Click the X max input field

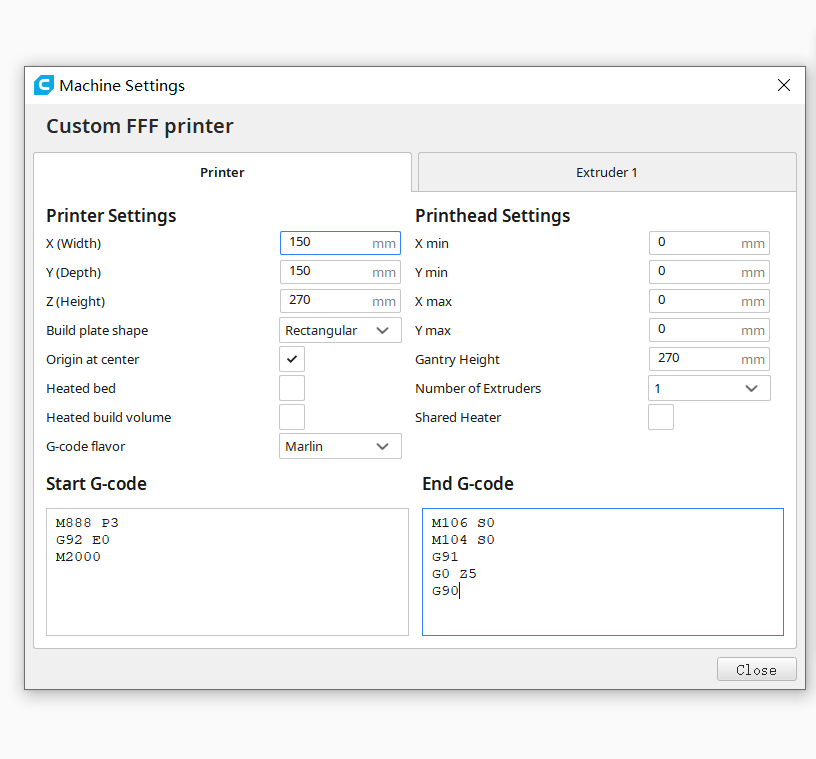click(x=709, y=301)
